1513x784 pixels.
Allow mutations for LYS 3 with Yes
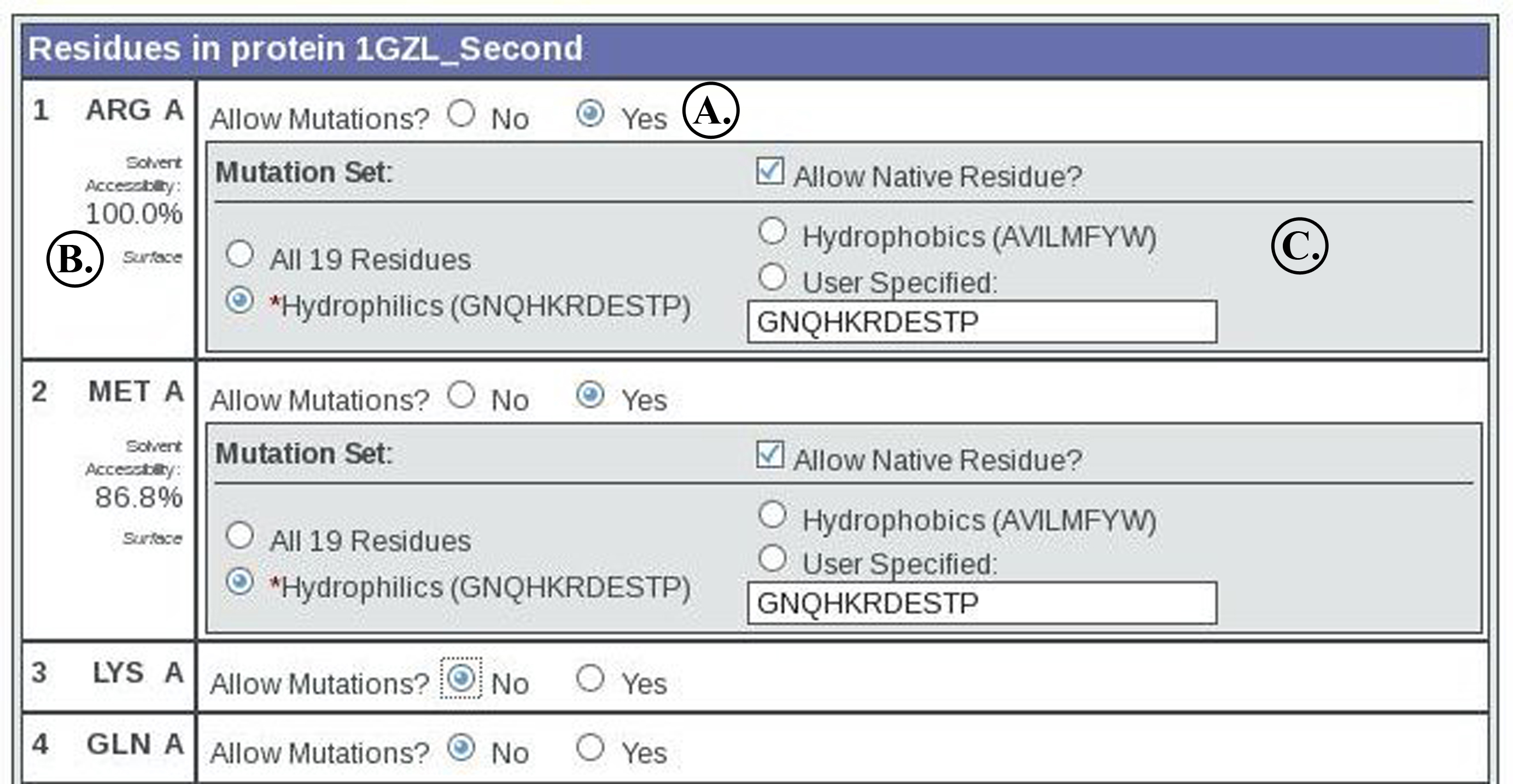[x=591, y=678]
